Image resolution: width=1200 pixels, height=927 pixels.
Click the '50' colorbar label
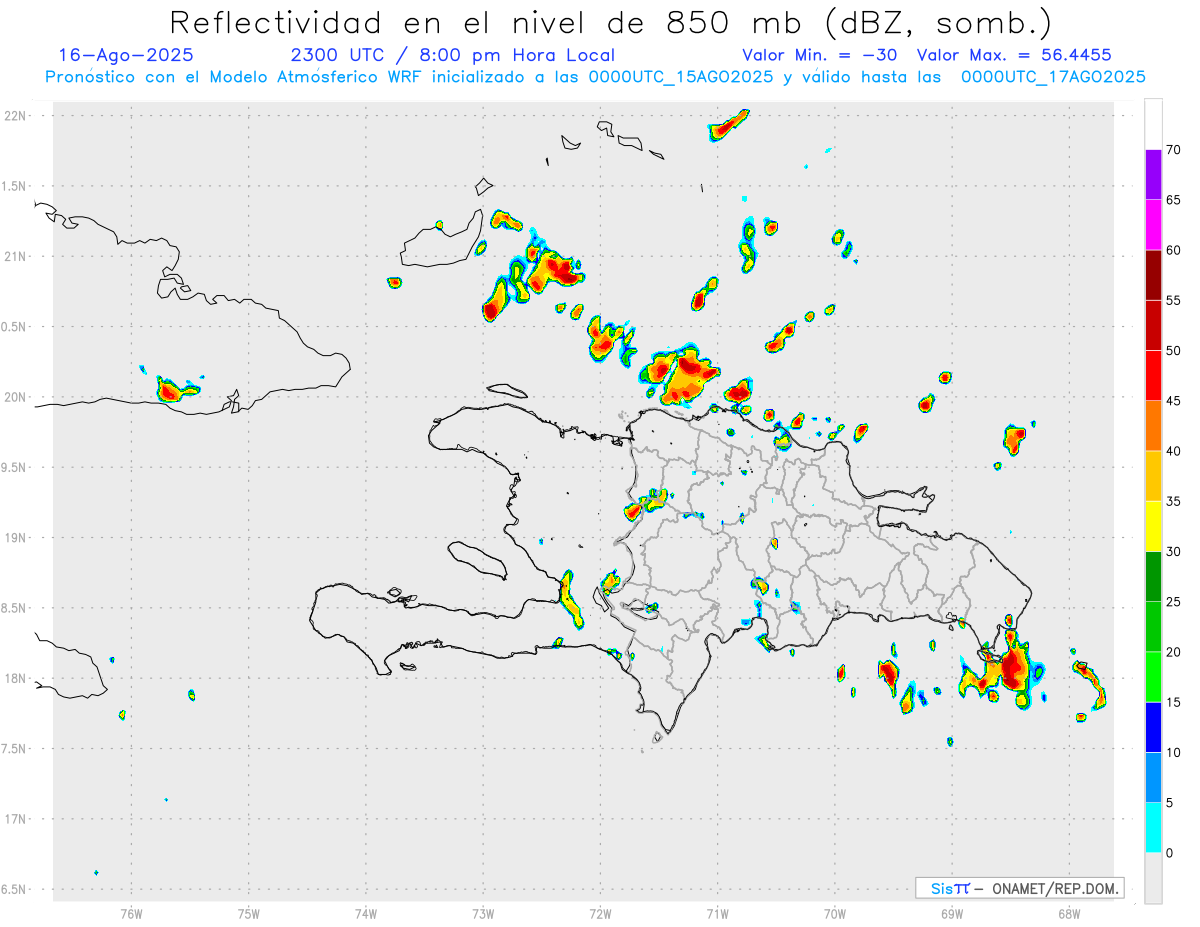click(x=1173, y=351)
